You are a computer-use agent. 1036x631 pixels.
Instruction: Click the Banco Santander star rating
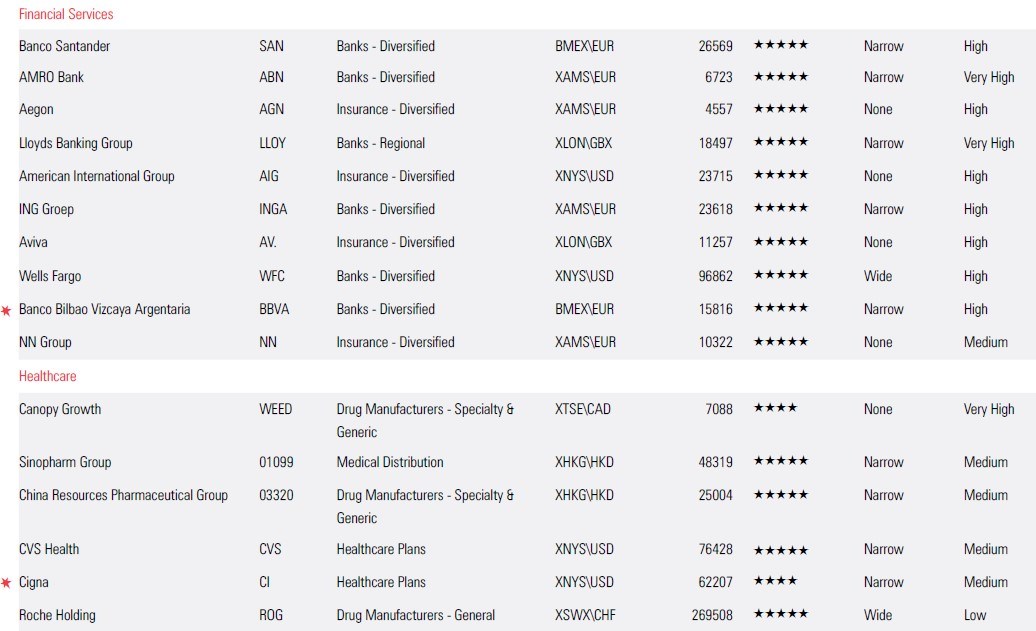click(780, 46)
